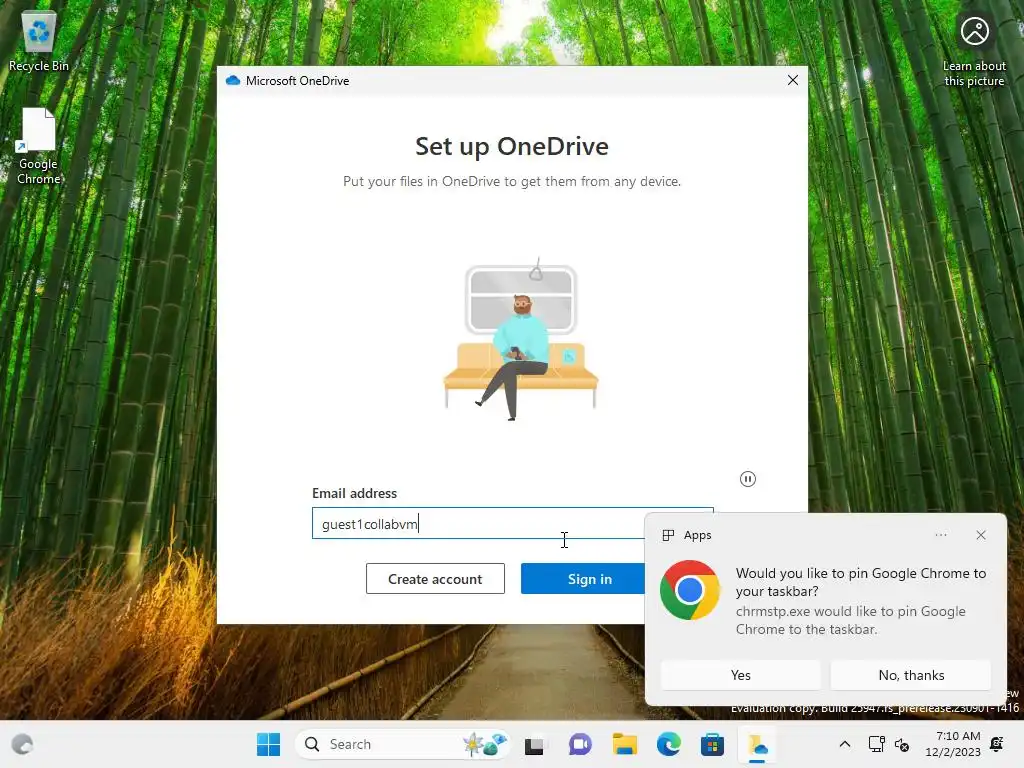1024x768 pixels.
Task: Select the Google Chrome desktop shortcut
Action: point(39,146)
